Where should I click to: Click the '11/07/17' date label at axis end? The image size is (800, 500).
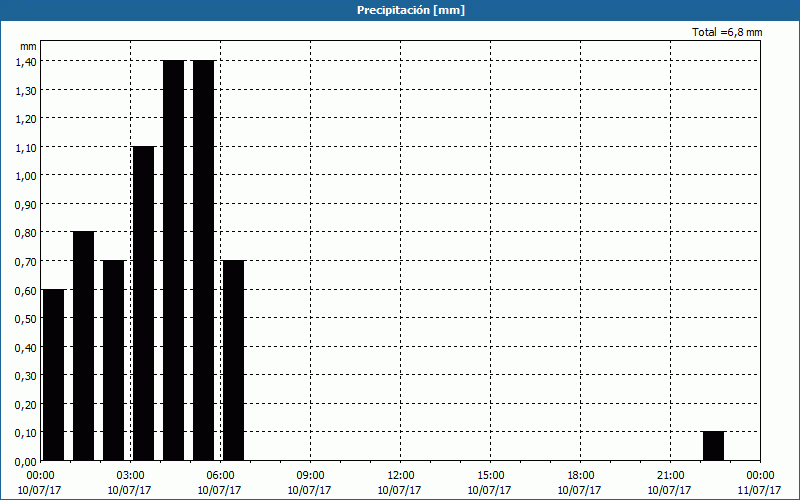coord(759,490)
